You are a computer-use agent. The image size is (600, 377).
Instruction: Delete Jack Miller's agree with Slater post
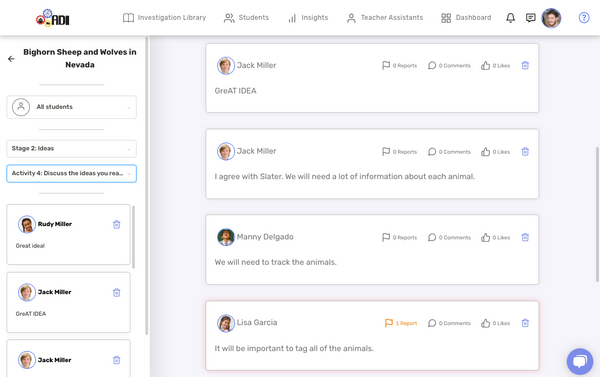pyautogui.click(x=525, y=152)
